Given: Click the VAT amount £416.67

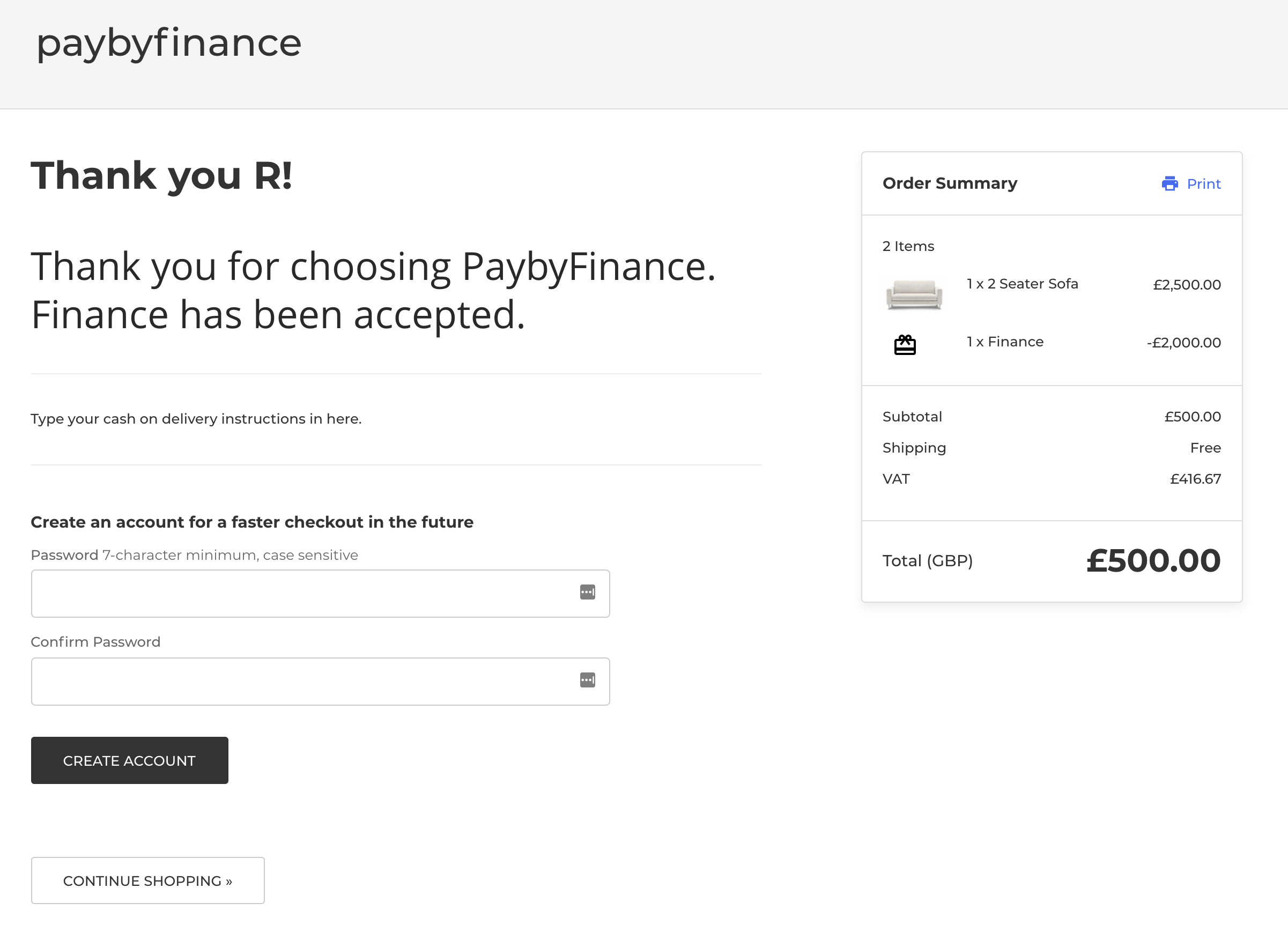Looking at the screenshot, I should (x=1195, y=479).
